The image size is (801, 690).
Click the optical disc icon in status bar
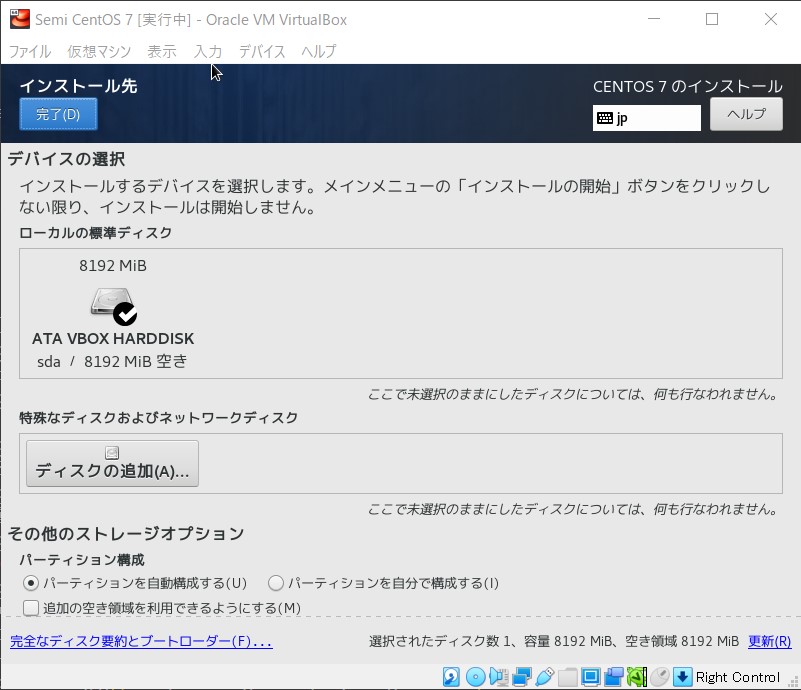[x=476, y=677]
